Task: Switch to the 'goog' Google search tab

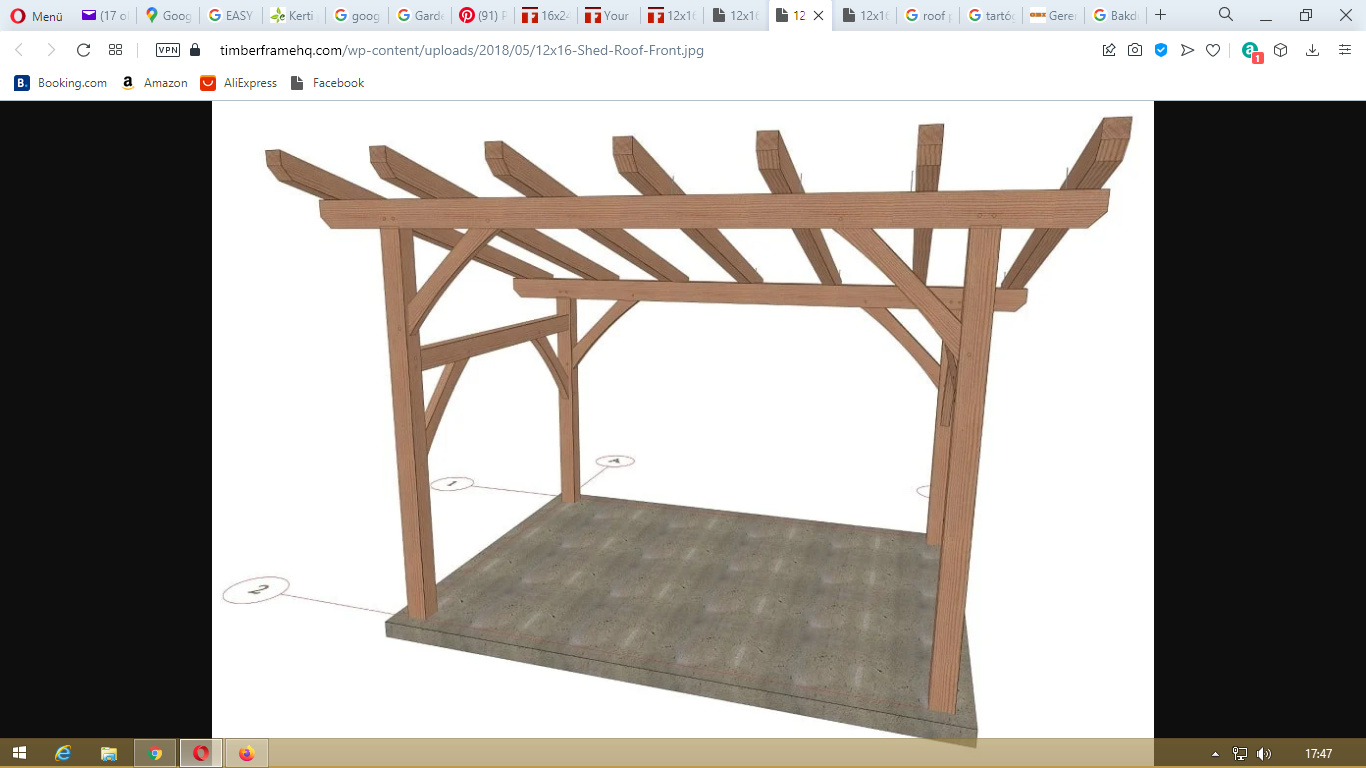Action: point(356,16)
